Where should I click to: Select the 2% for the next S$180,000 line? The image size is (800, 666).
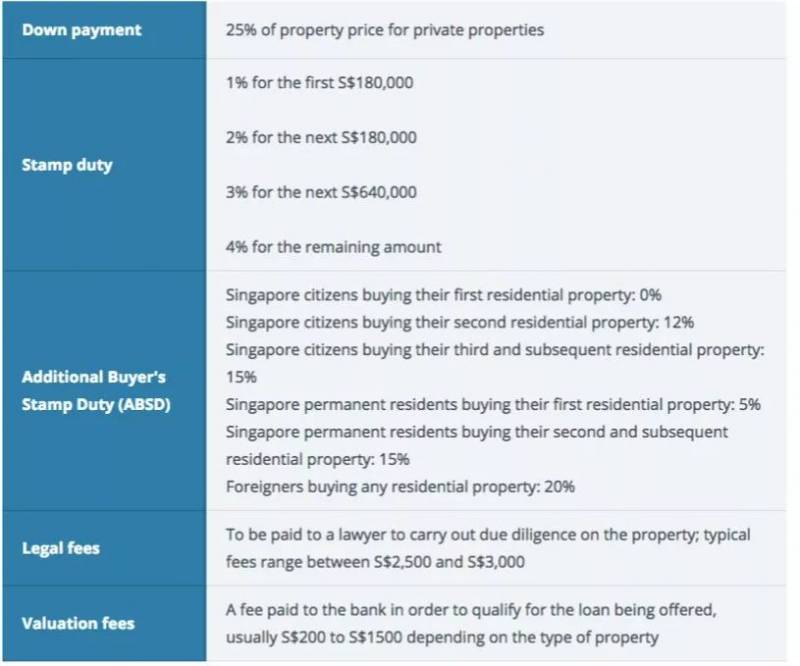(321, 137)
